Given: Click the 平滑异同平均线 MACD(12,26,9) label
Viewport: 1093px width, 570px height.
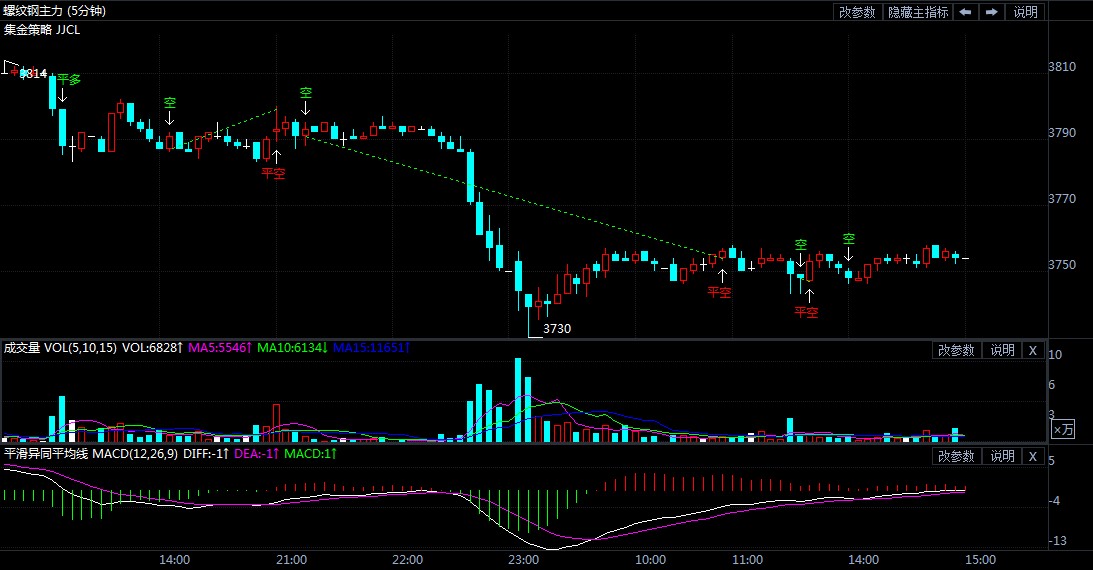Looking at the screenshot, I should pyautogui.click(x=91, y=454).
